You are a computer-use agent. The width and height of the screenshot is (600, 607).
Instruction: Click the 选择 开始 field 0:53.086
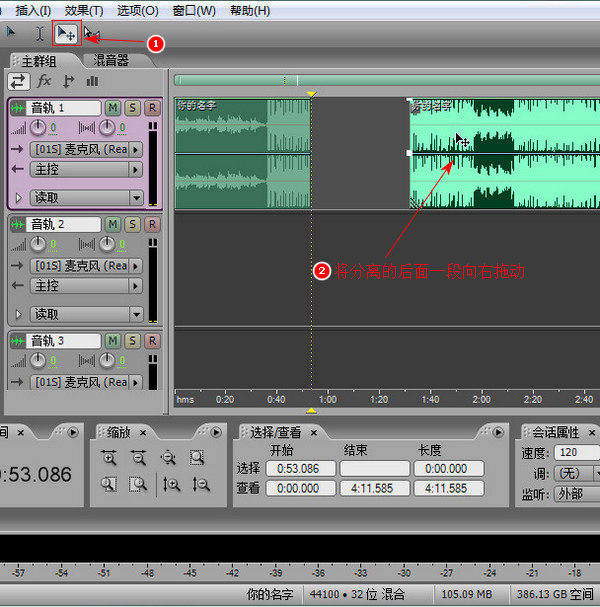coord(301,468)
